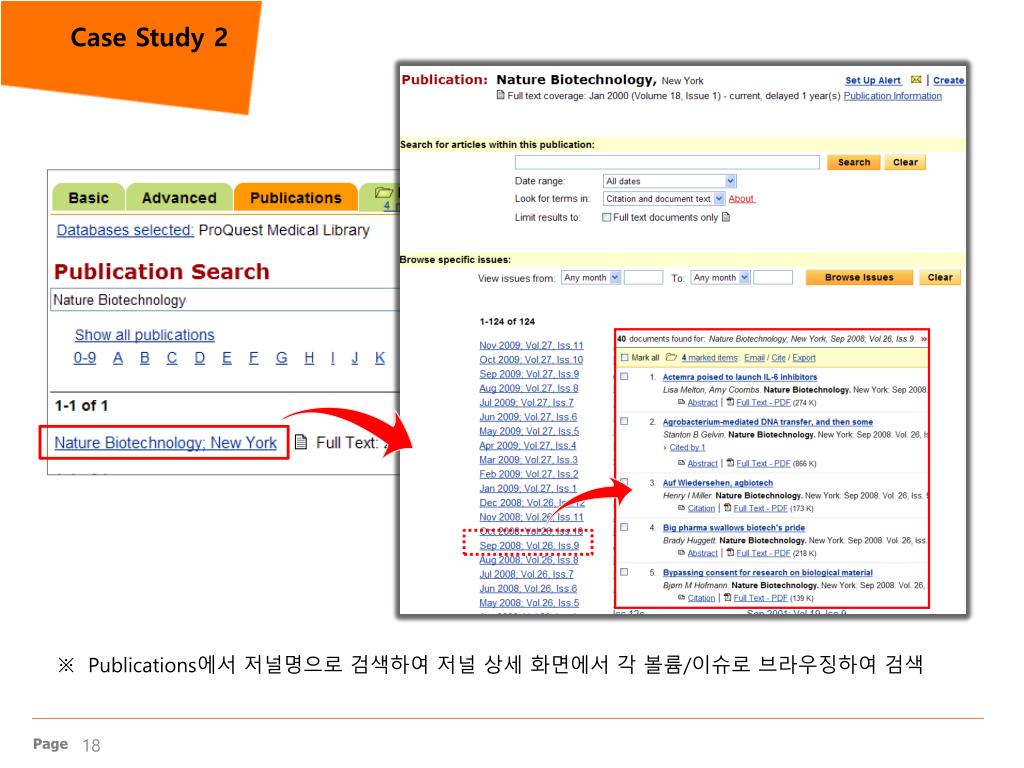1024x768 pixels.
Task: Browse publications starting with letter K
Action: (x=379, y=358)
